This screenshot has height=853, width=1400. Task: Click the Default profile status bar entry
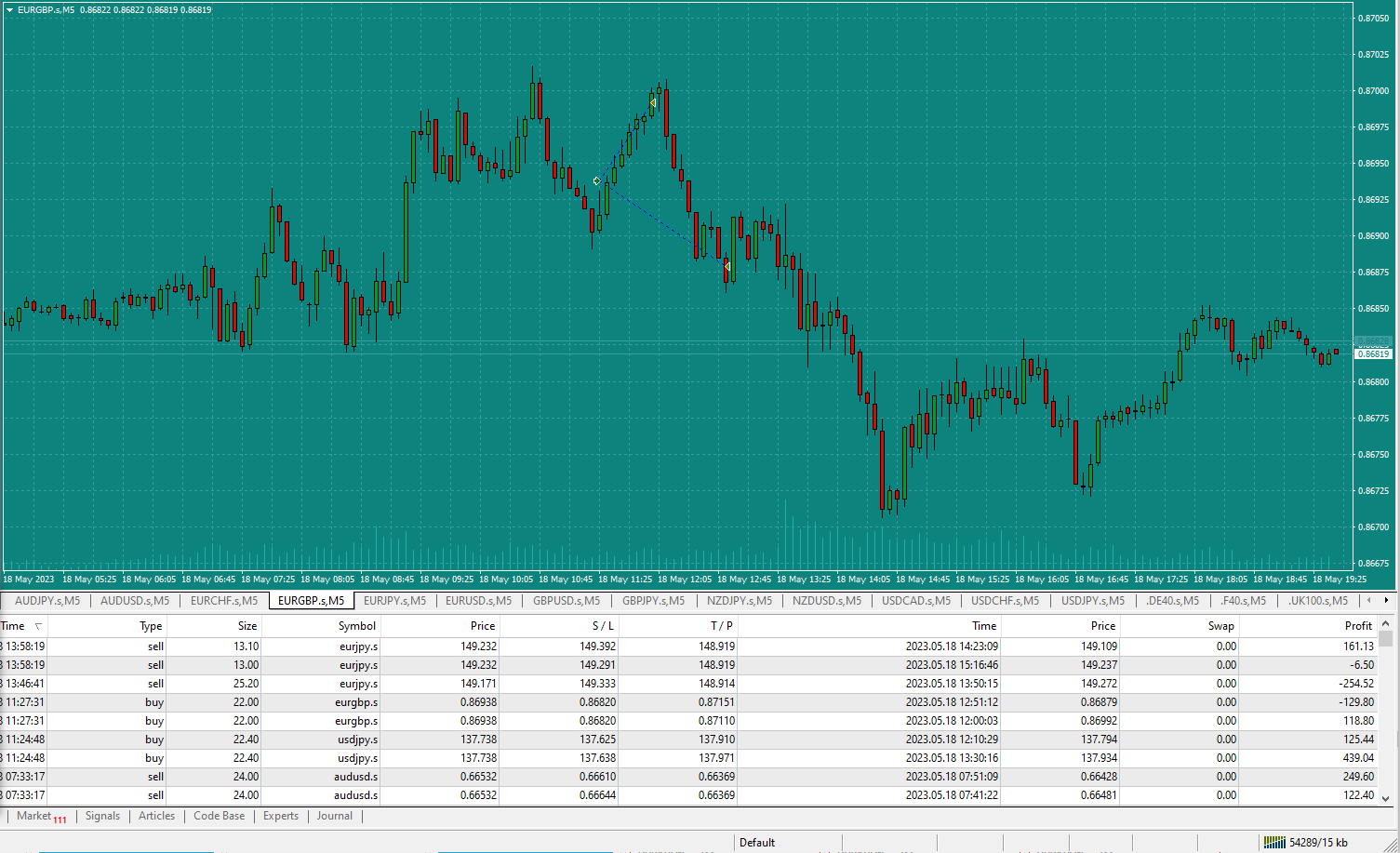coord(757,843)
